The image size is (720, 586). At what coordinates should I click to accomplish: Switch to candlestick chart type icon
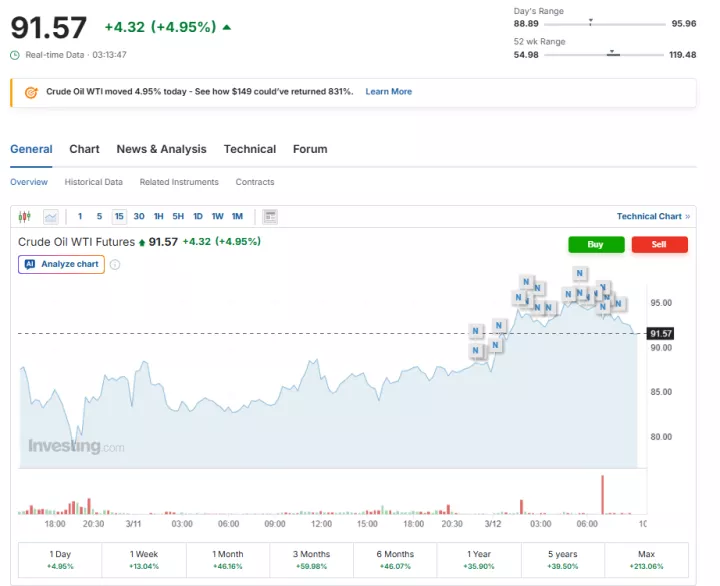point(25,216)
